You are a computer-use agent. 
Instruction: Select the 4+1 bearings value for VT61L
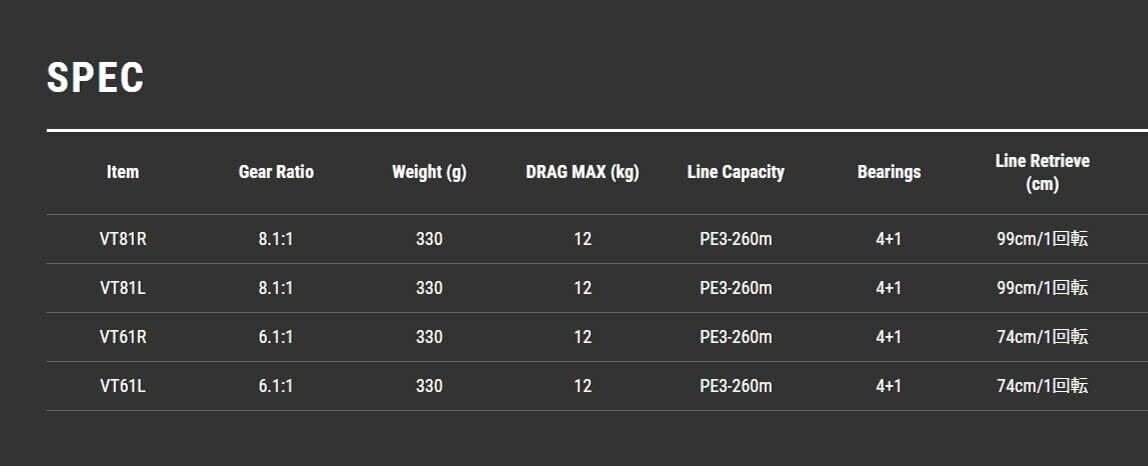[x=889, y=386]
